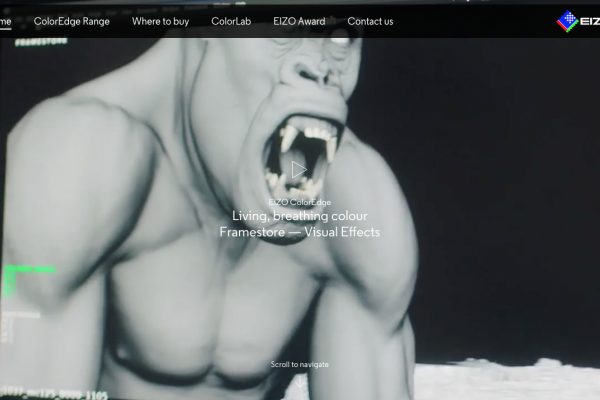Click the Living, breathing colour headline
The height and width of the screenshot is (400, 600).
[300, 216]
